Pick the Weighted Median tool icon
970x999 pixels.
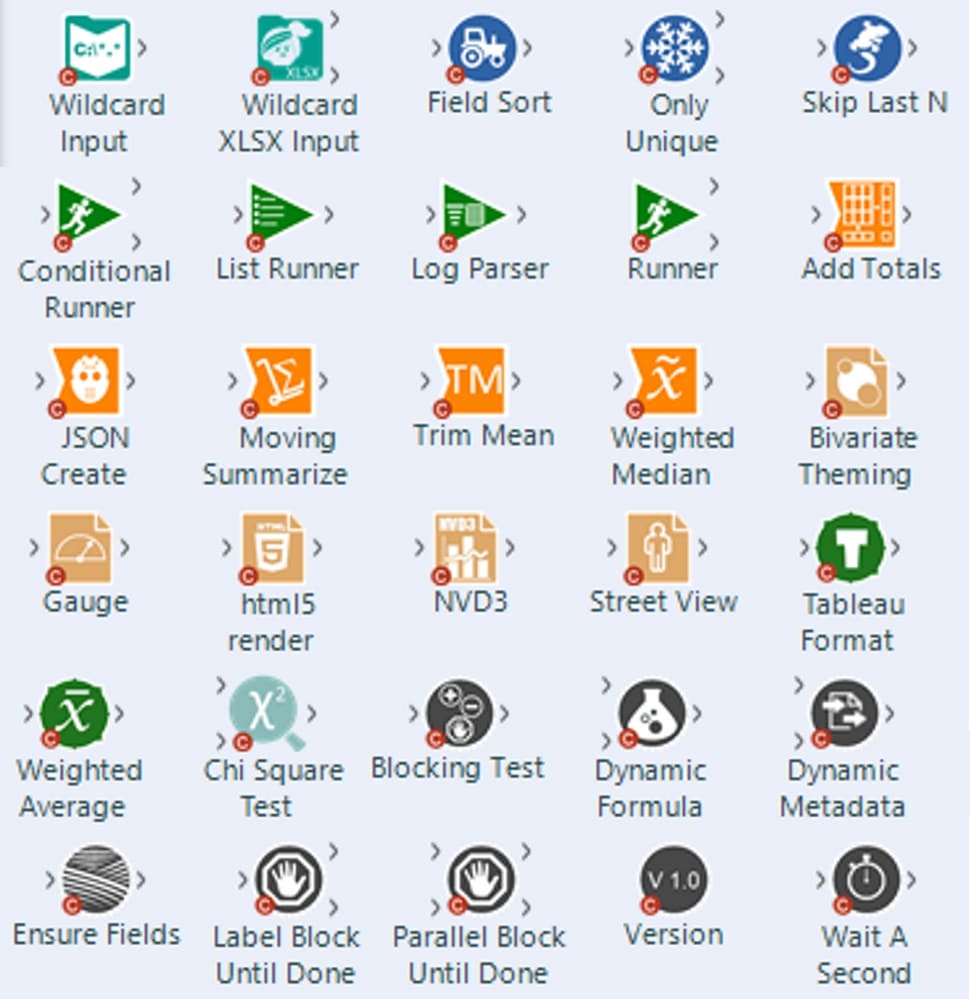point(664,380)
